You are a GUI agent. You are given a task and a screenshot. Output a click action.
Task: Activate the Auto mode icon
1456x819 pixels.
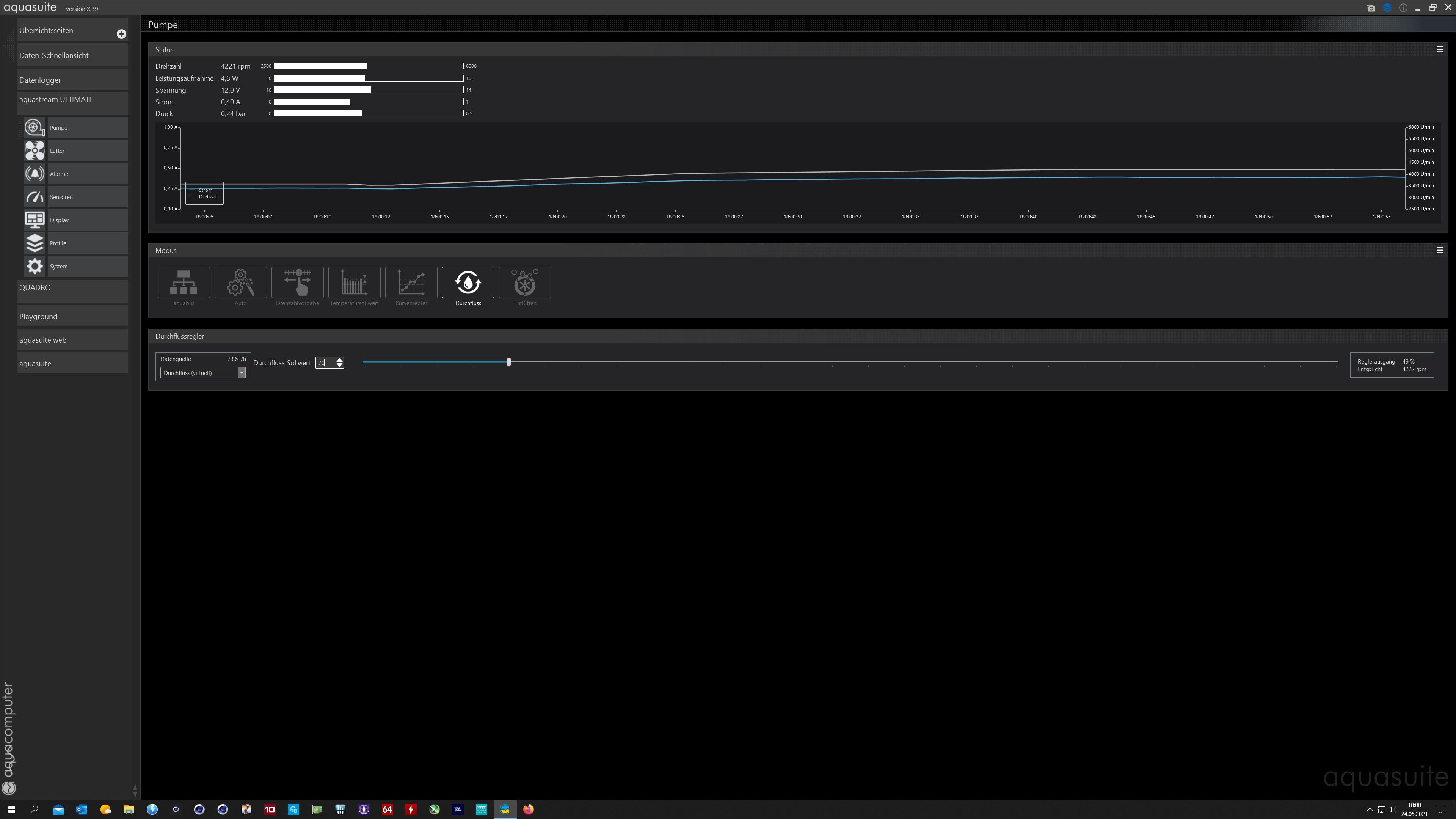[240, 282]
